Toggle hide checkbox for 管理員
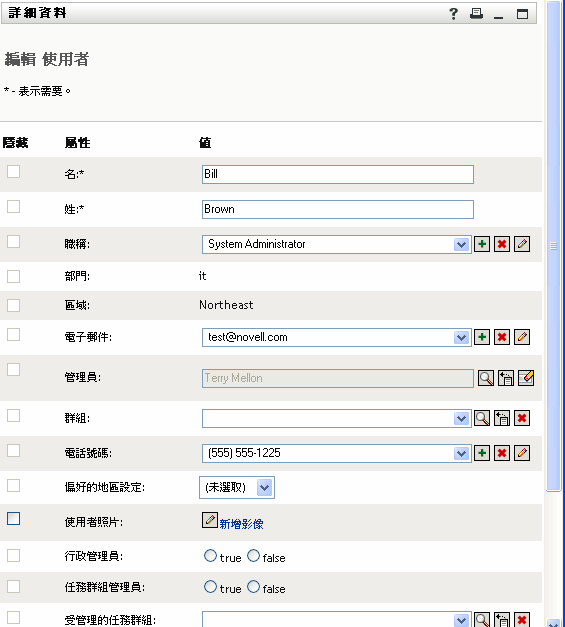The width and height of the screenshot is (565, 627). [14, 369]
